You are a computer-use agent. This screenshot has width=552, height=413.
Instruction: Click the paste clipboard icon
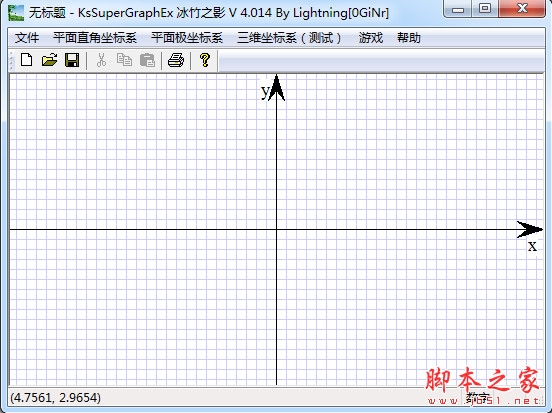(x=147, y=60)
